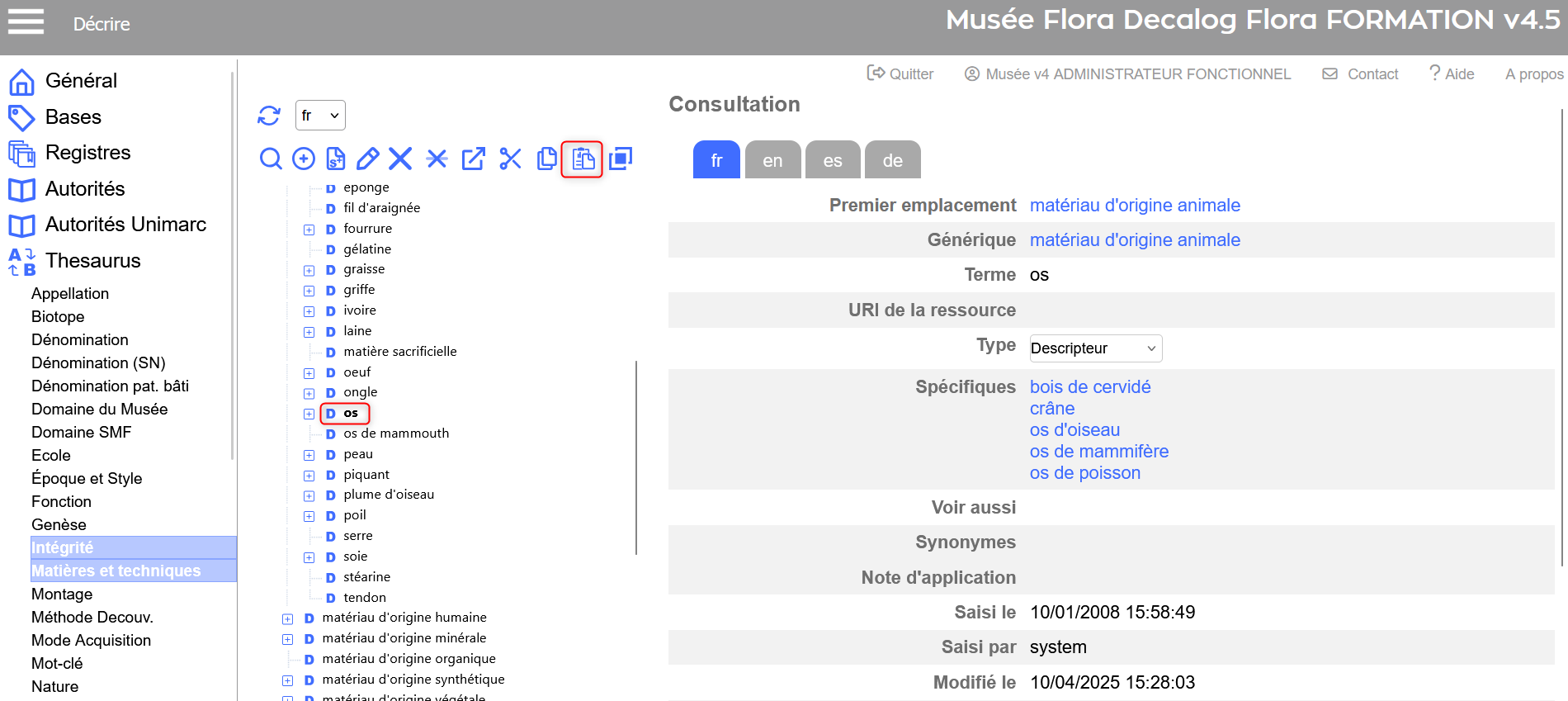
Task: Select 'ivoire' in the thesaurus tree
Action: click(x=360, y=310)
